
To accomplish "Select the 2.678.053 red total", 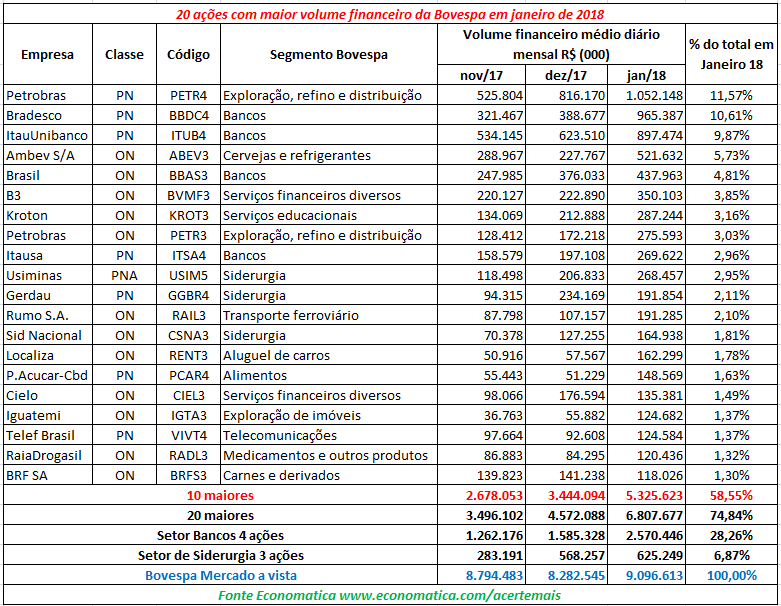I will [481, 495].
